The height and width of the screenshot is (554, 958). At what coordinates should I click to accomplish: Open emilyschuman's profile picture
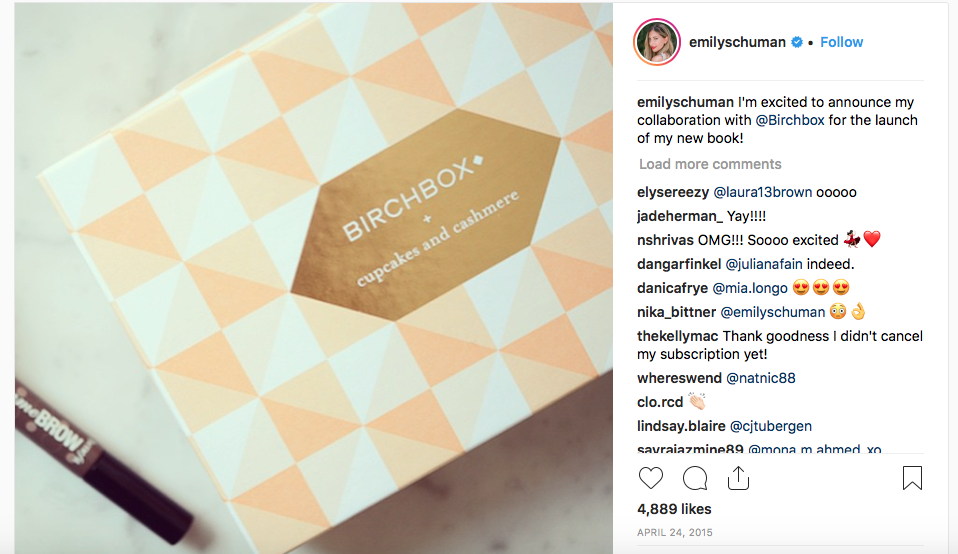tap(657, 42)
